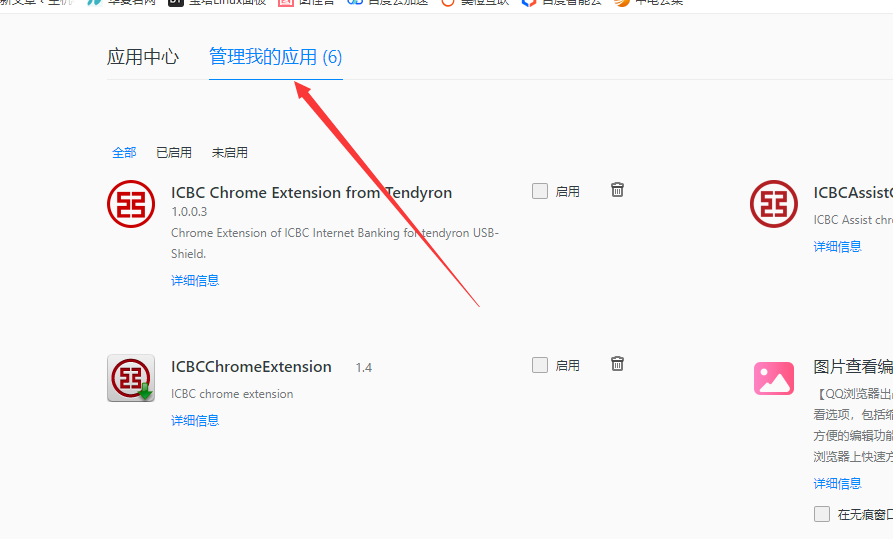This screenshot has height=539, width=893.
Task: Tick the 启用 checkbox for ICBCChromeExtension
Action: click(540, 365)
